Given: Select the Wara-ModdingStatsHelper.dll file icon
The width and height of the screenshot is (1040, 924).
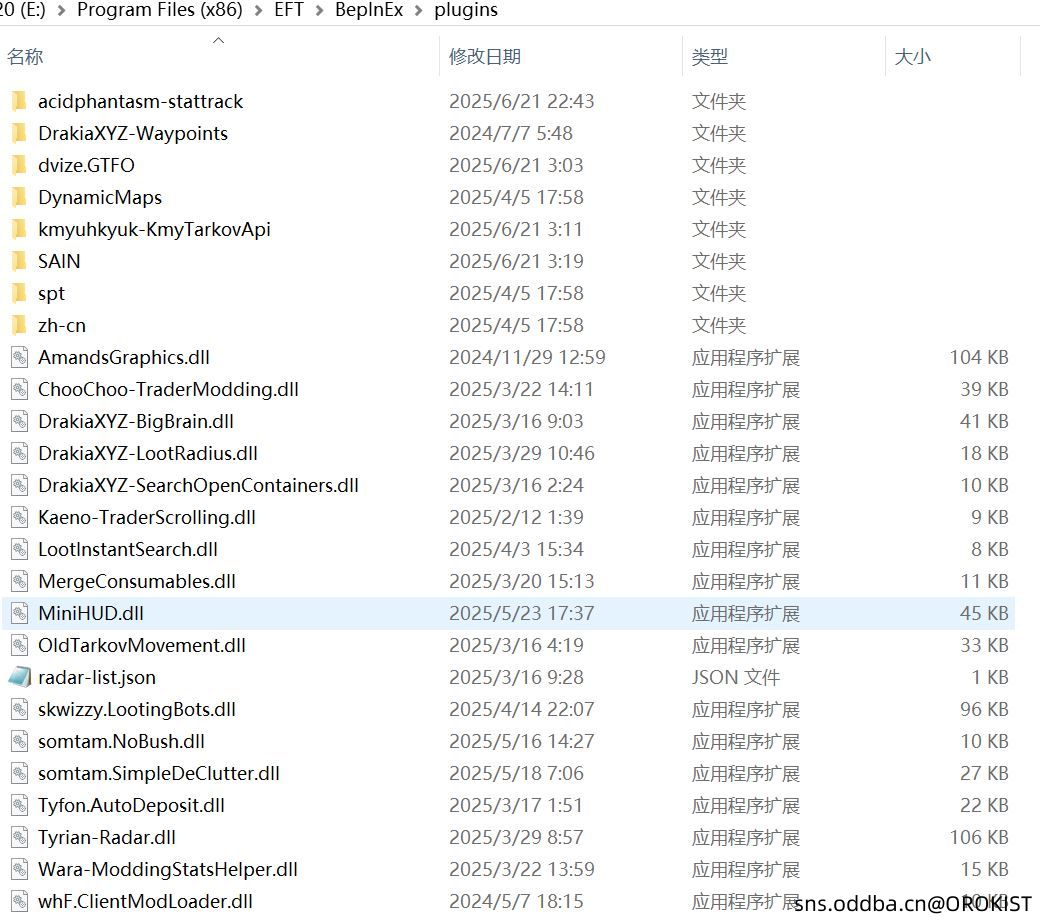Looking at the screenshot, I should click(x=20, y=870).
